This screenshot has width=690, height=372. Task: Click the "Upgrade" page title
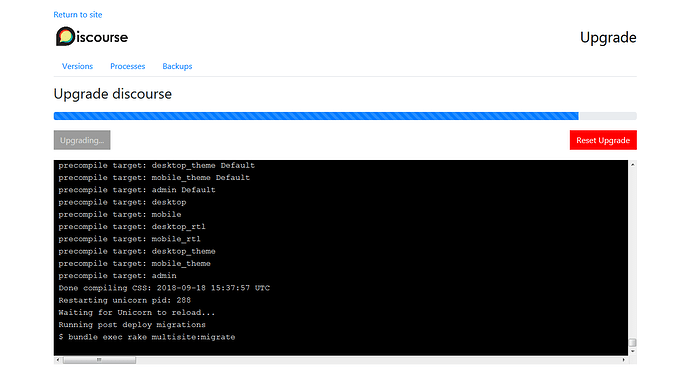pyautogui.click(x=608, y=37)
